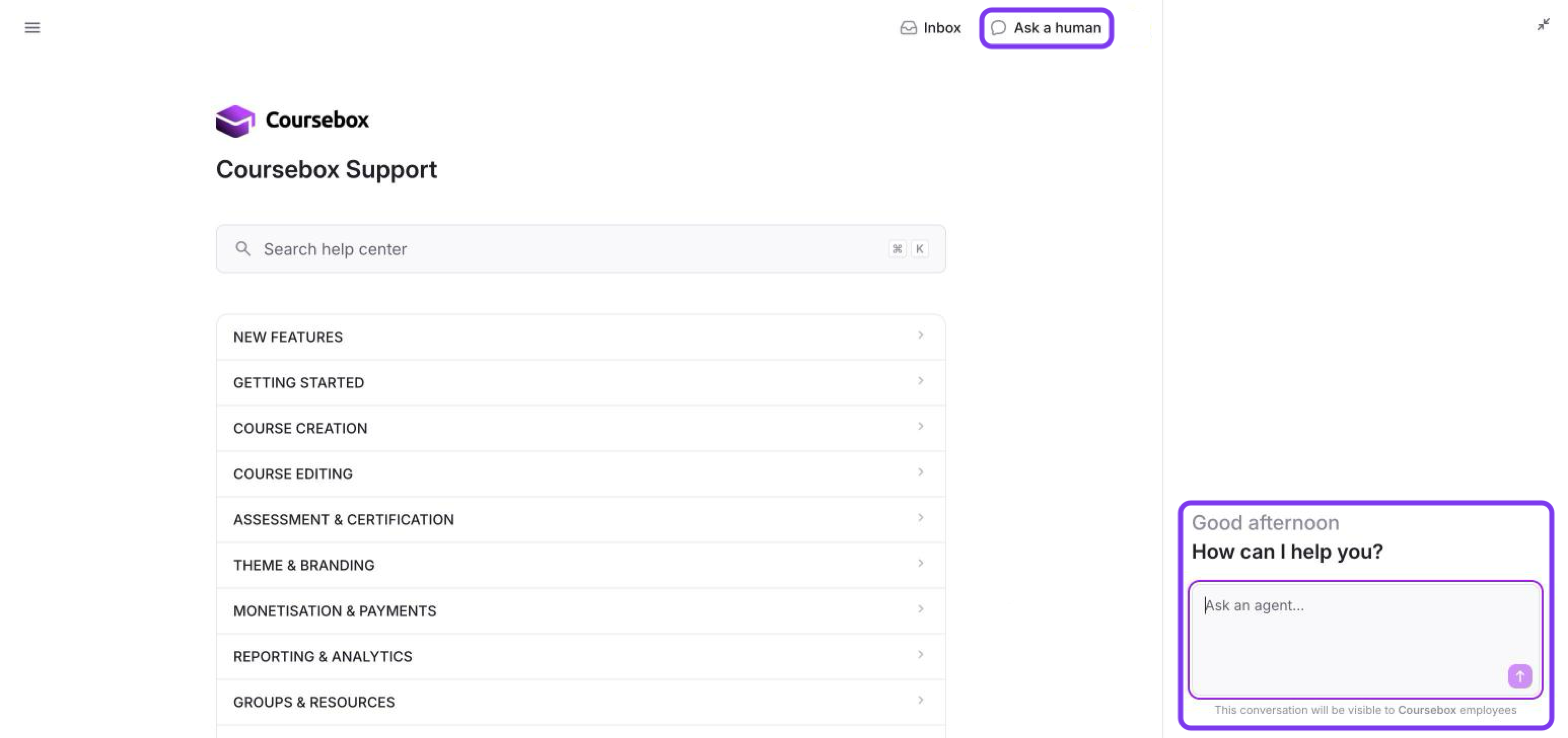This screenshot has height=738, width=1568.
Task: Expand the COURSE CREATION chevron
Action: [921, 427]
